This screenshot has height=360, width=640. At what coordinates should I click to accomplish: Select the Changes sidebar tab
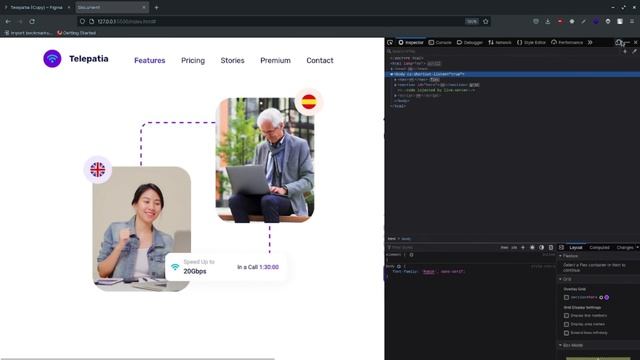pos(625,247)
